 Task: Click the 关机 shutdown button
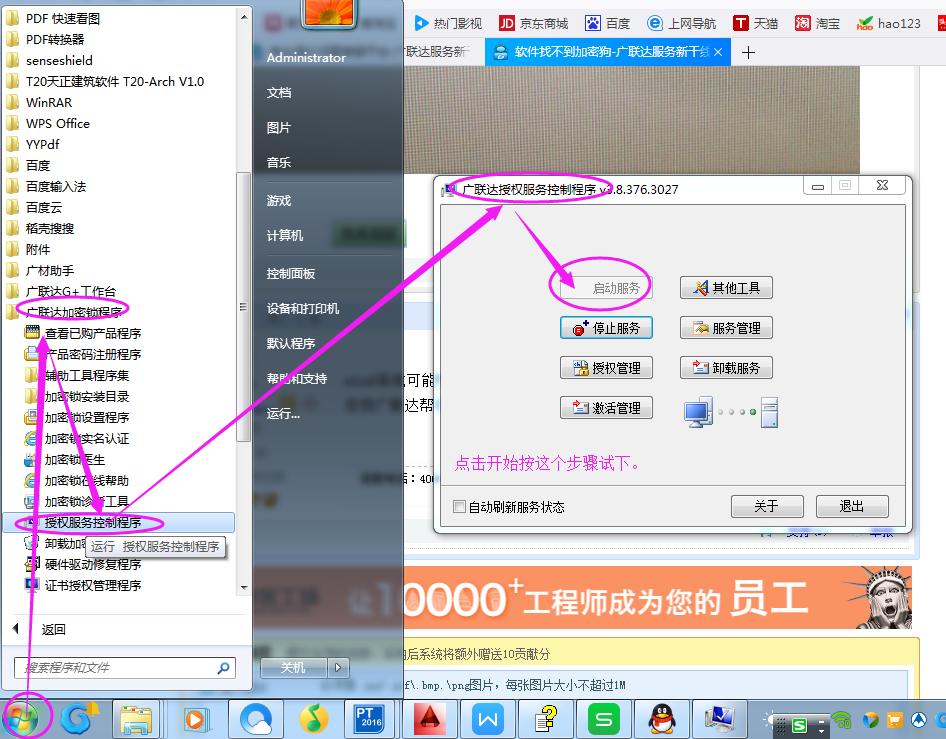point(293,667)
